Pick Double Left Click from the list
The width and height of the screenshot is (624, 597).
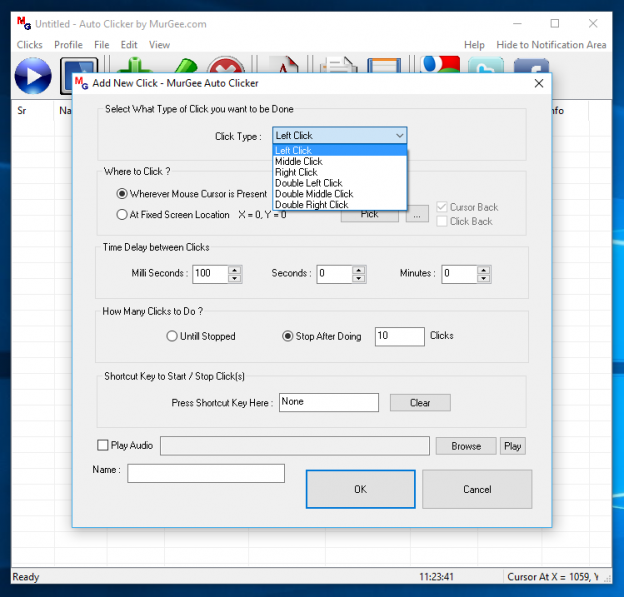[x=308, y=183]
